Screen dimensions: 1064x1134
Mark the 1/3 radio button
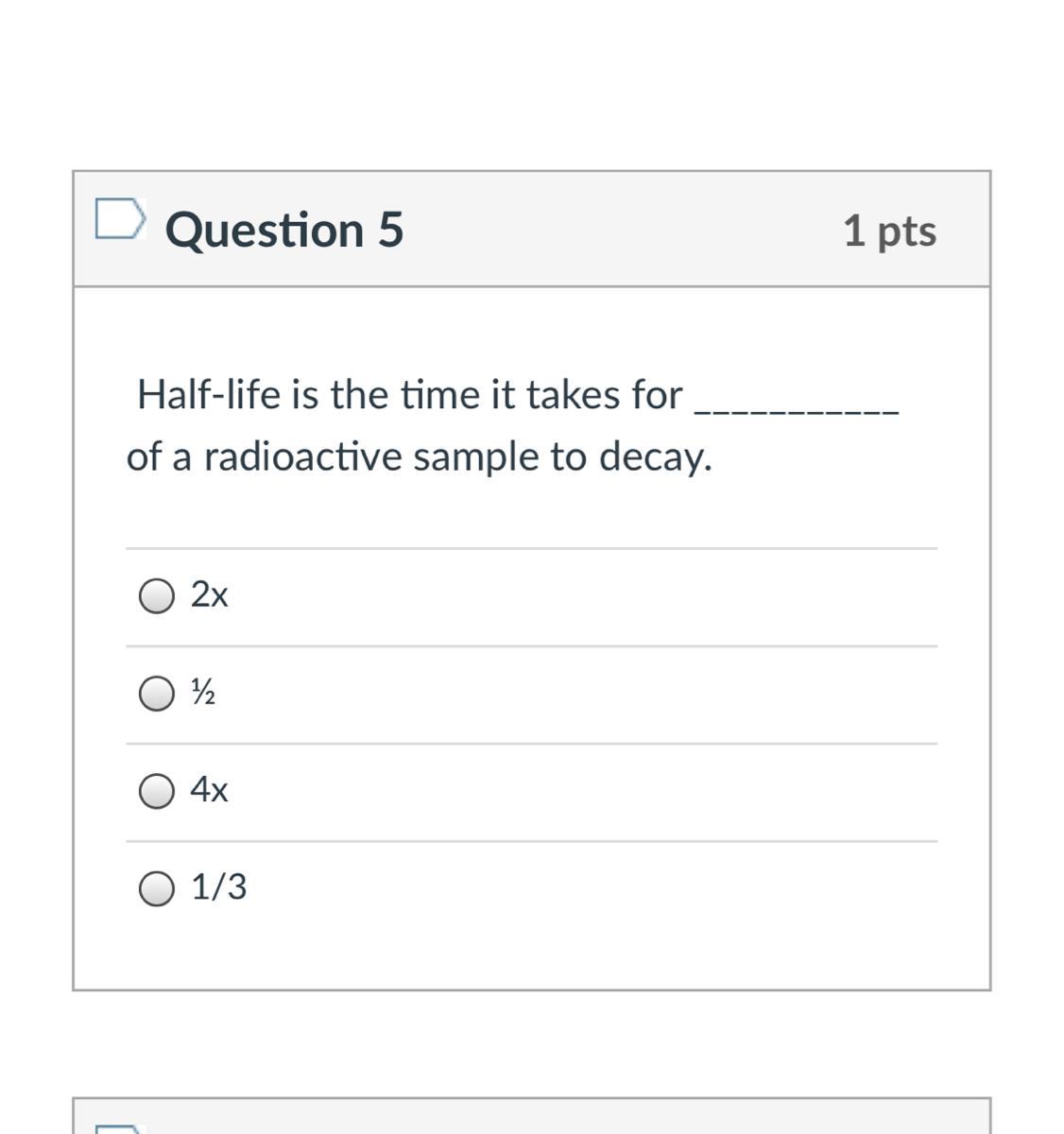(156, 889)
